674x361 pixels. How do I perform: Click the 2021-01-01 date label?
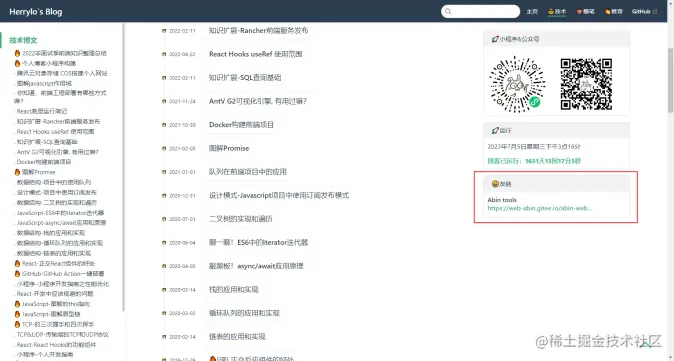pyautogui.click(x=182, y=172)
